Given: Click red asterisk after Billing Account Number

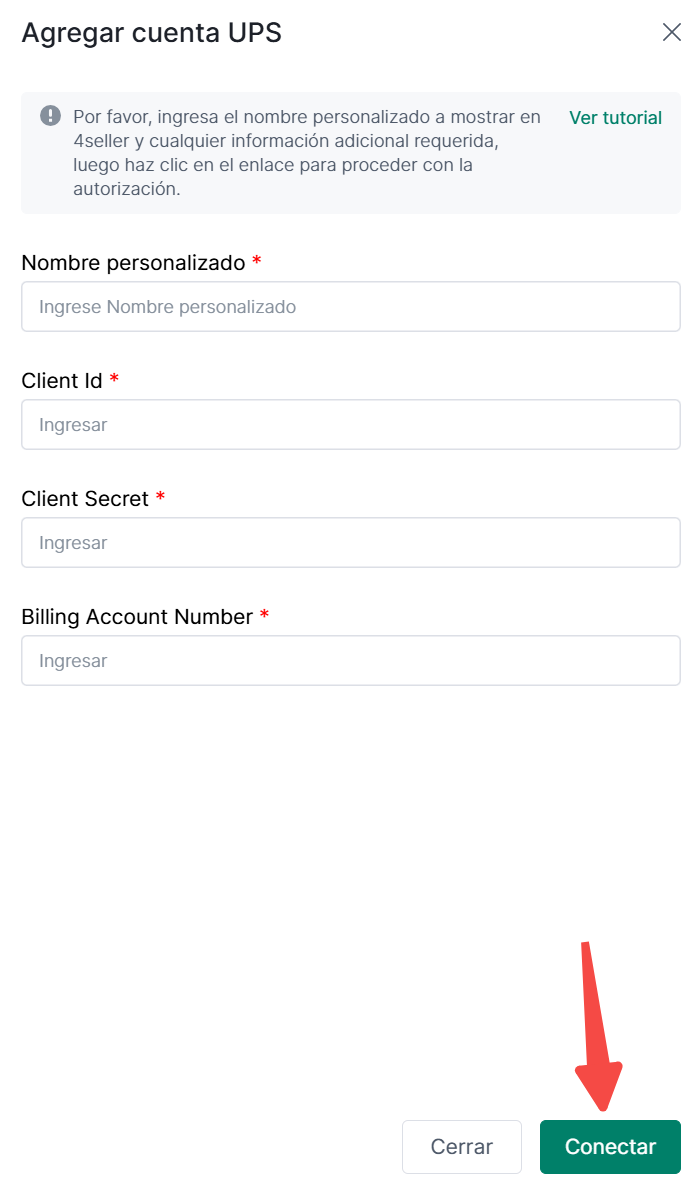Looking at the screenshot, I should [x=264, y=616].
